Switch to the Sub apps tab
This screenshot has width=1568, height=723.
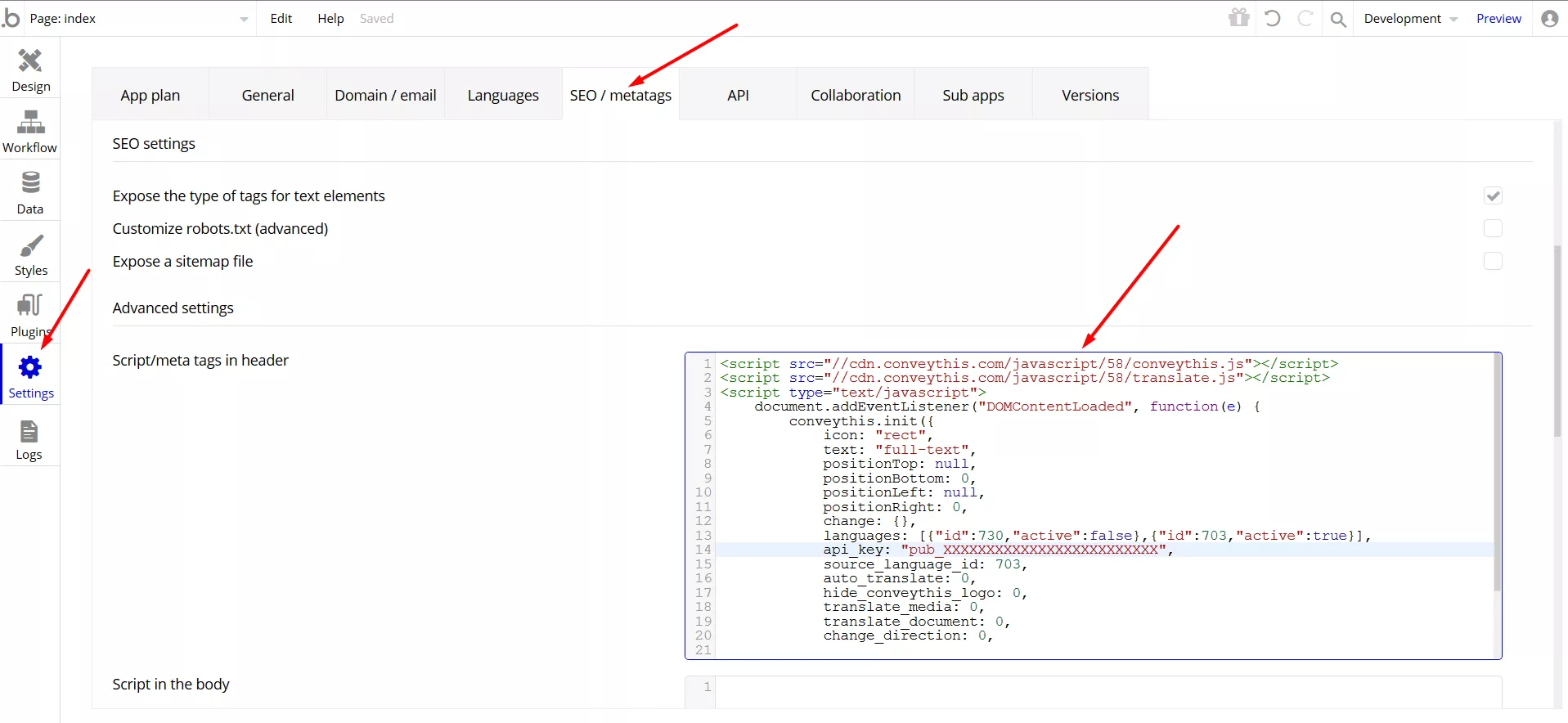[x=973, y=95]
